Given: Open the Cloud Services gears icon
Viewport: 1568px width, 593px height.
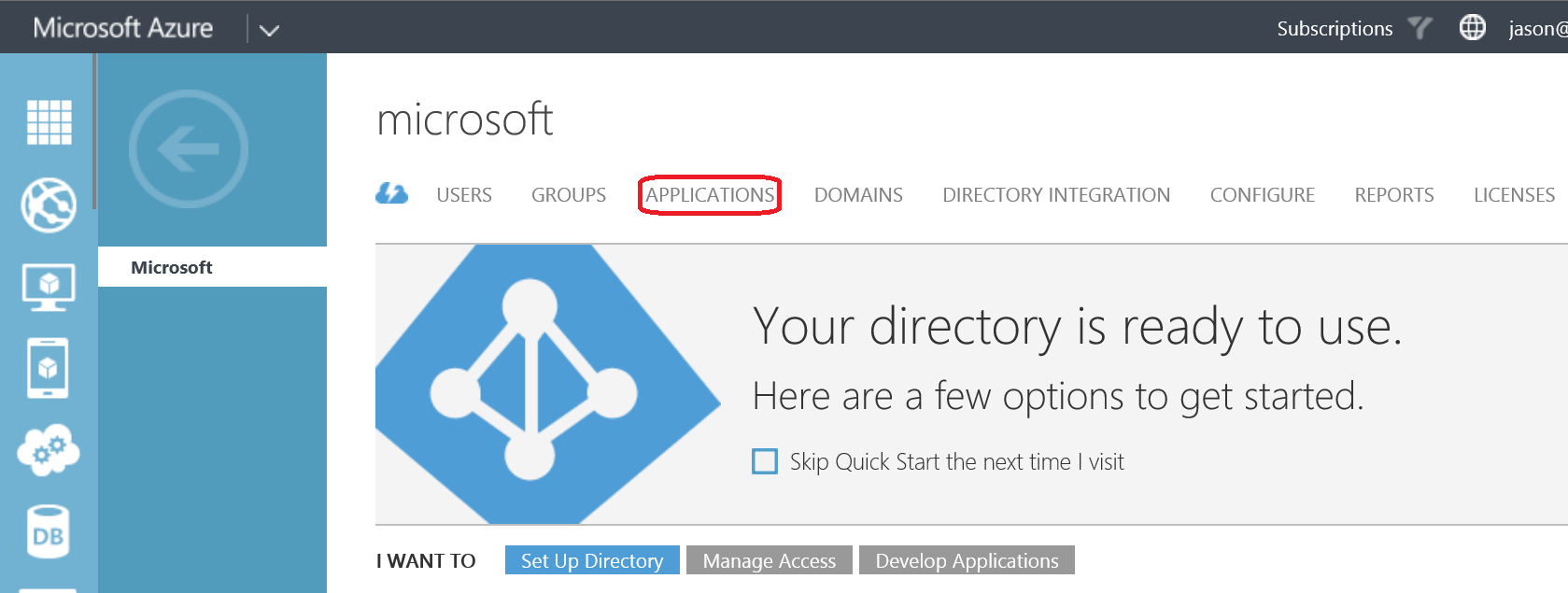Looking at the screenshot, I should click(49, 450).
